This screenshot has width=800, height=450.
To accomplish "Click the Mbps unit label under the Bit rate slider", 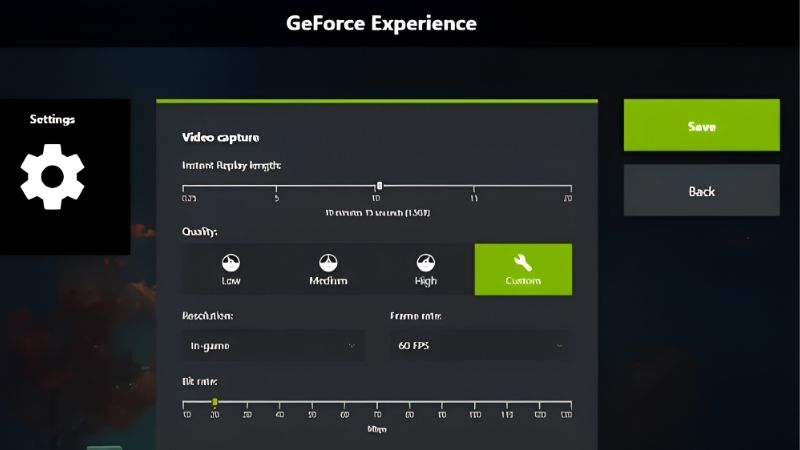I will (x=377, y=429).
